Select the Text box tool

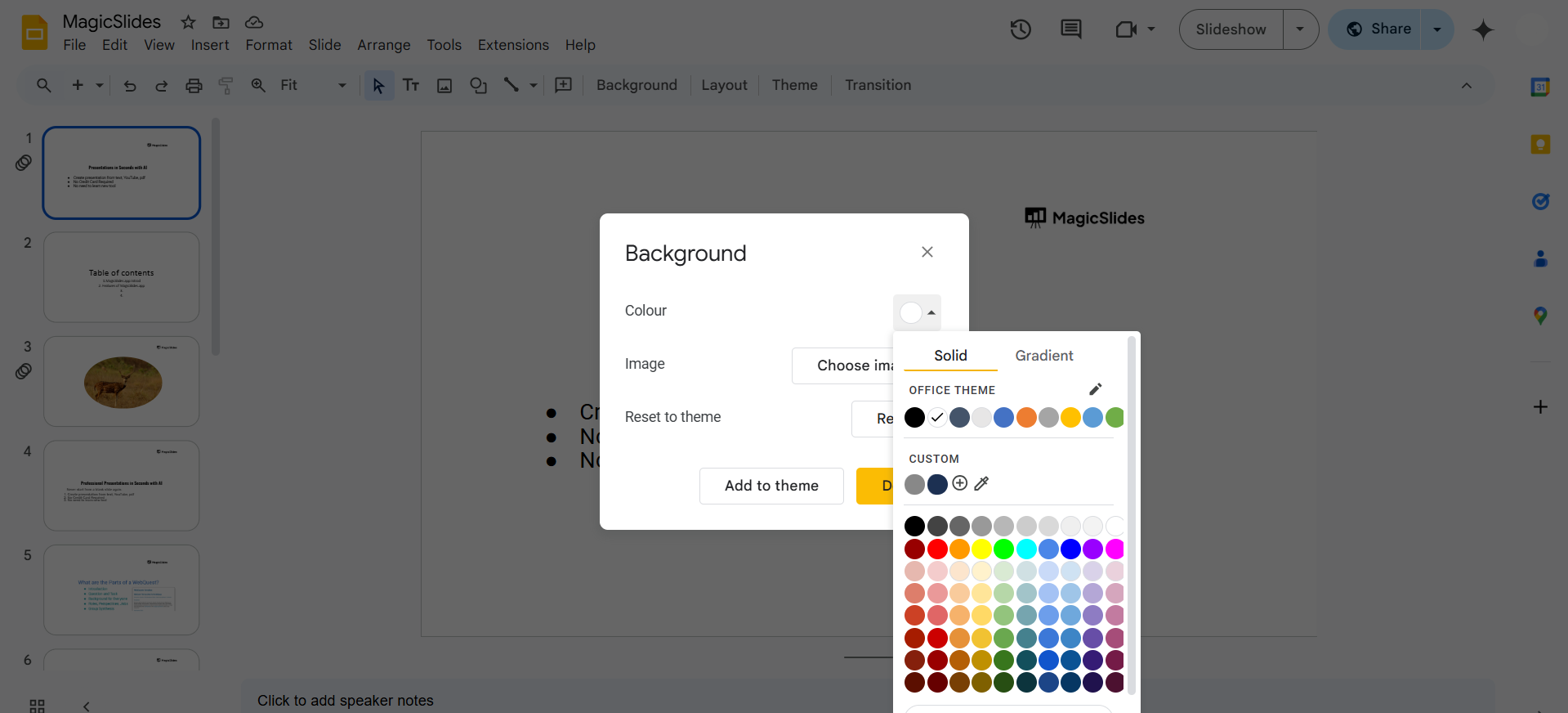pos(411,85)
